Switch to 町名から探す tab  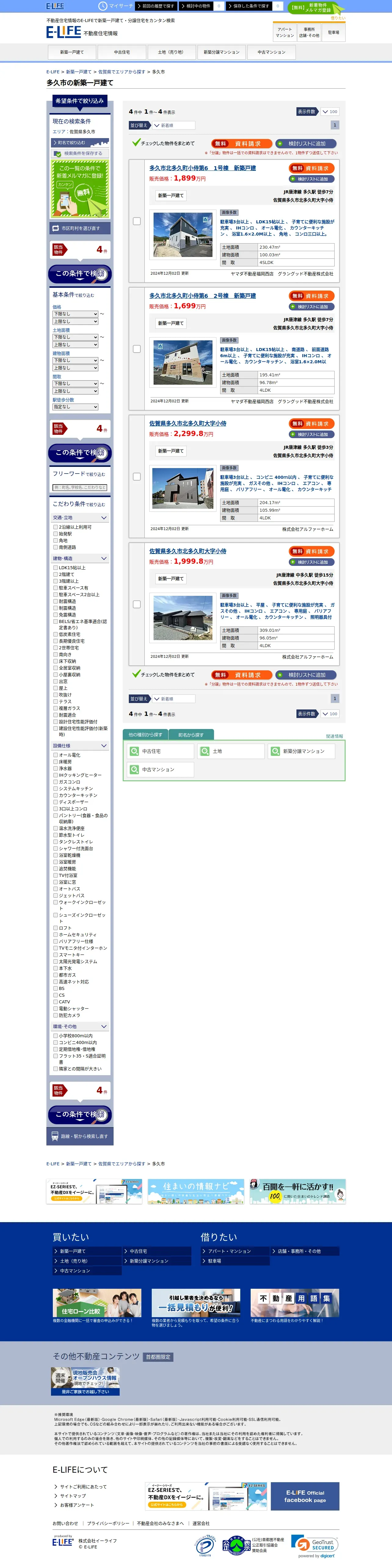191,735
